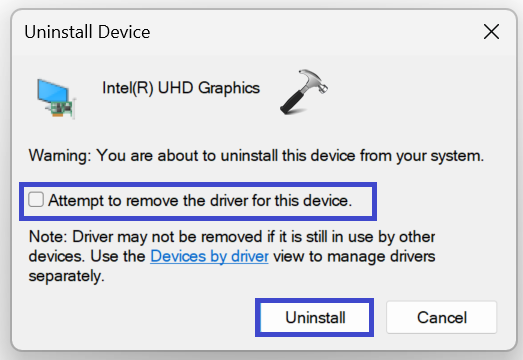Click the "Warning:" word in the message
This screenshot has height=360, width=523.
click(60, 156)
